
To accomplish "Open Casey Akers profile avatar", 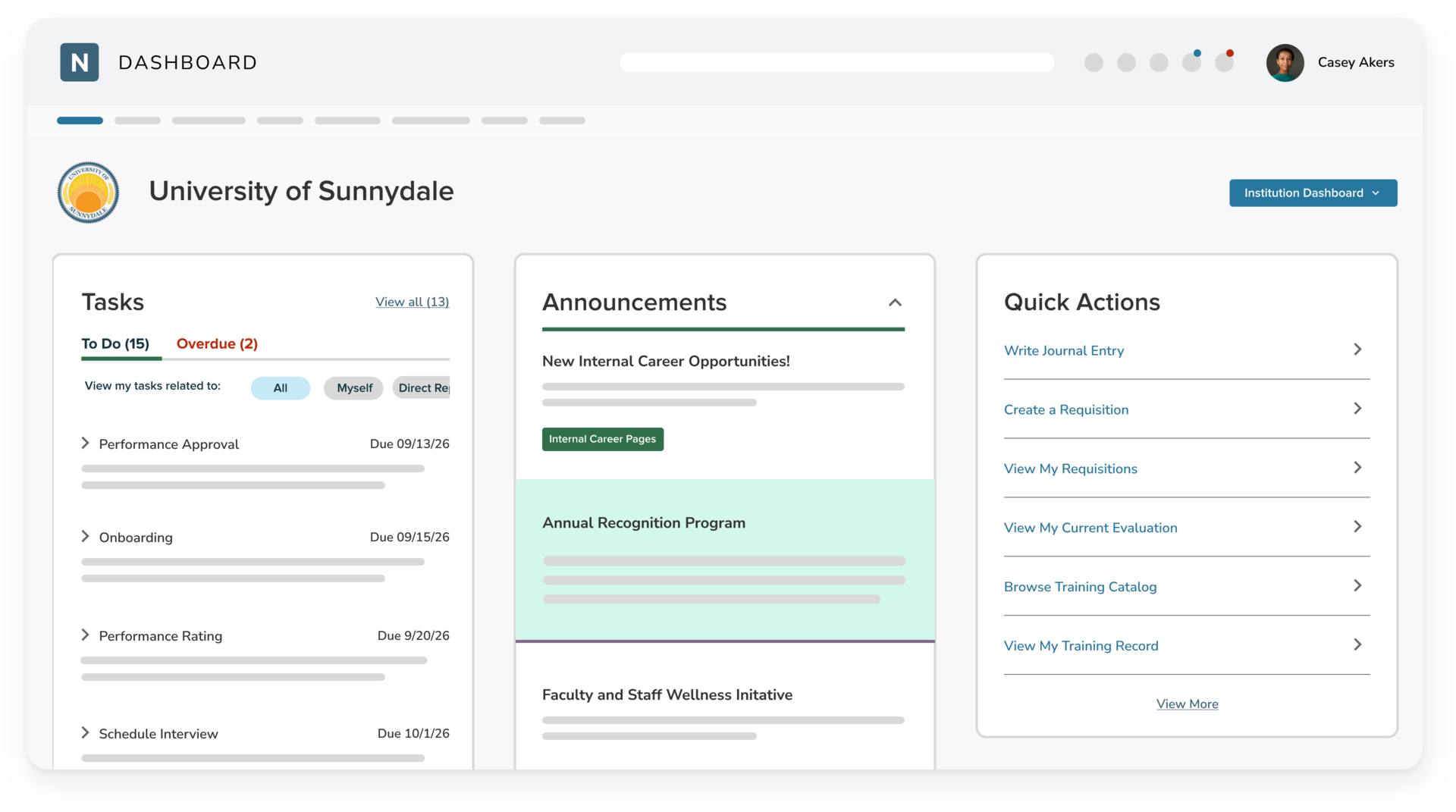I will coord(1285,62).
